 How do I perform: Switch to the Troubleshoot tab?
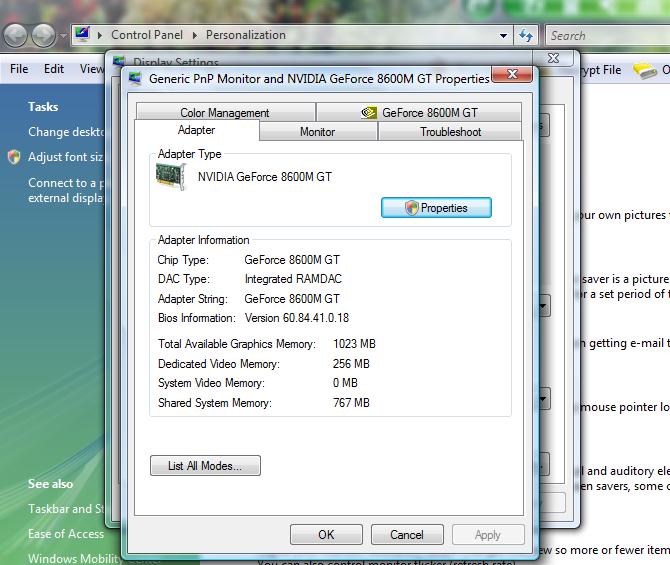[450, 132]
